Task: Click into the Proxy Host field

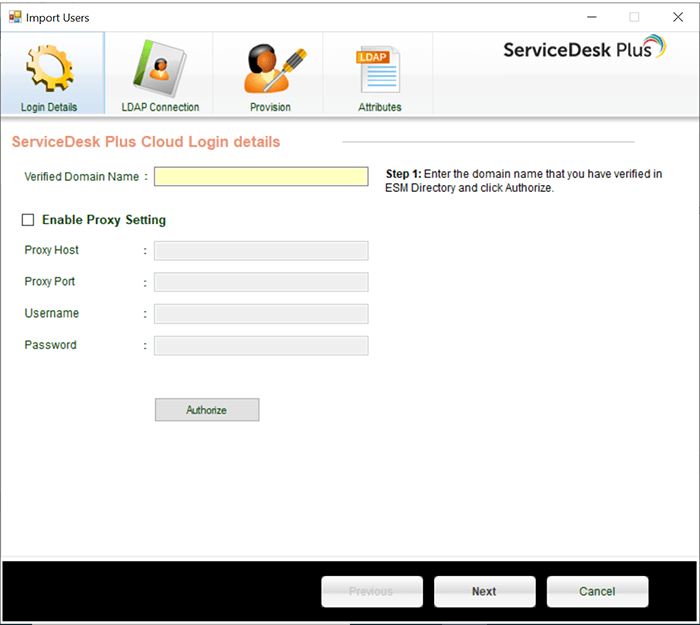Action: point(261,250)
